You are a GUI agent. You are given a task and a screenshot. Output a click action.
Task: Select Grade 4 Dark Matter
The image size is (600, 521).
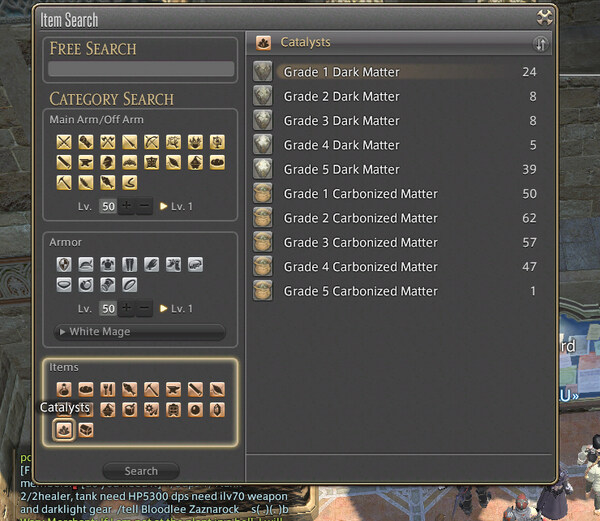[396, 145]
